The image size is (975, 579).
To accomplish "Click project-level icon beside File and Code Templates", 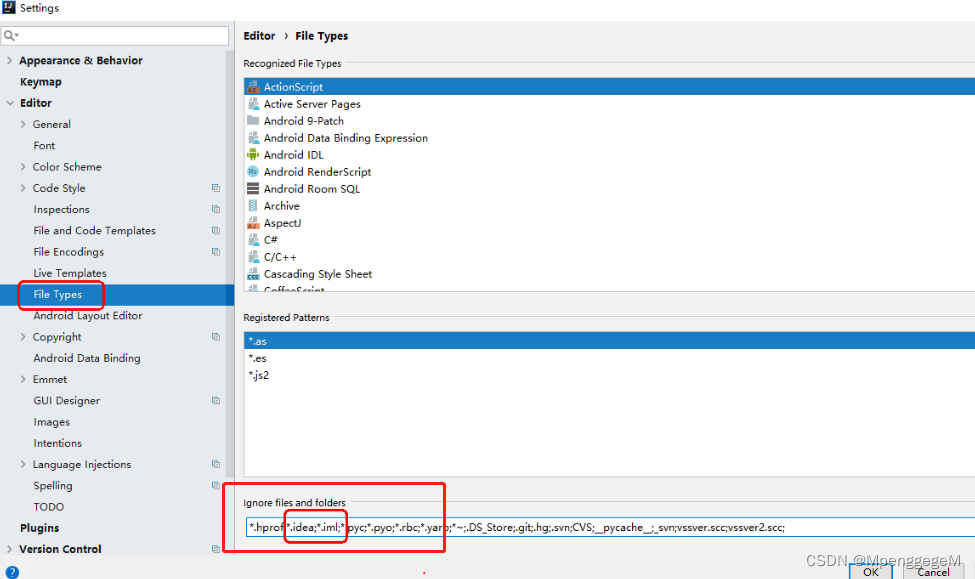I will [x=216, y=230].
